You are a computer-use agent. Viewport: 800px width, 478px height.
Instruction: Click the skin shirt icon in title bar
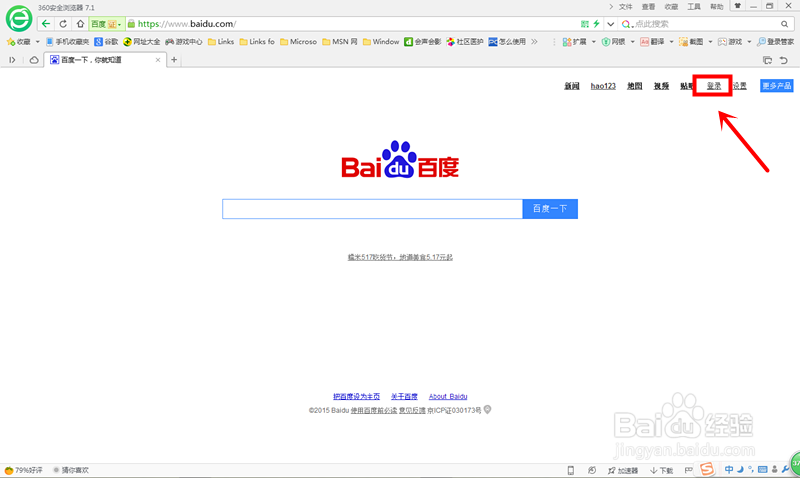pos(737,6)
